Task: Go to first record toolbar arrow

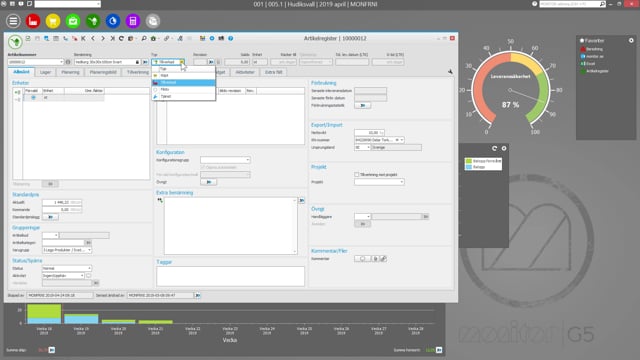Action: pyautogui.click(x=83, y=38)
